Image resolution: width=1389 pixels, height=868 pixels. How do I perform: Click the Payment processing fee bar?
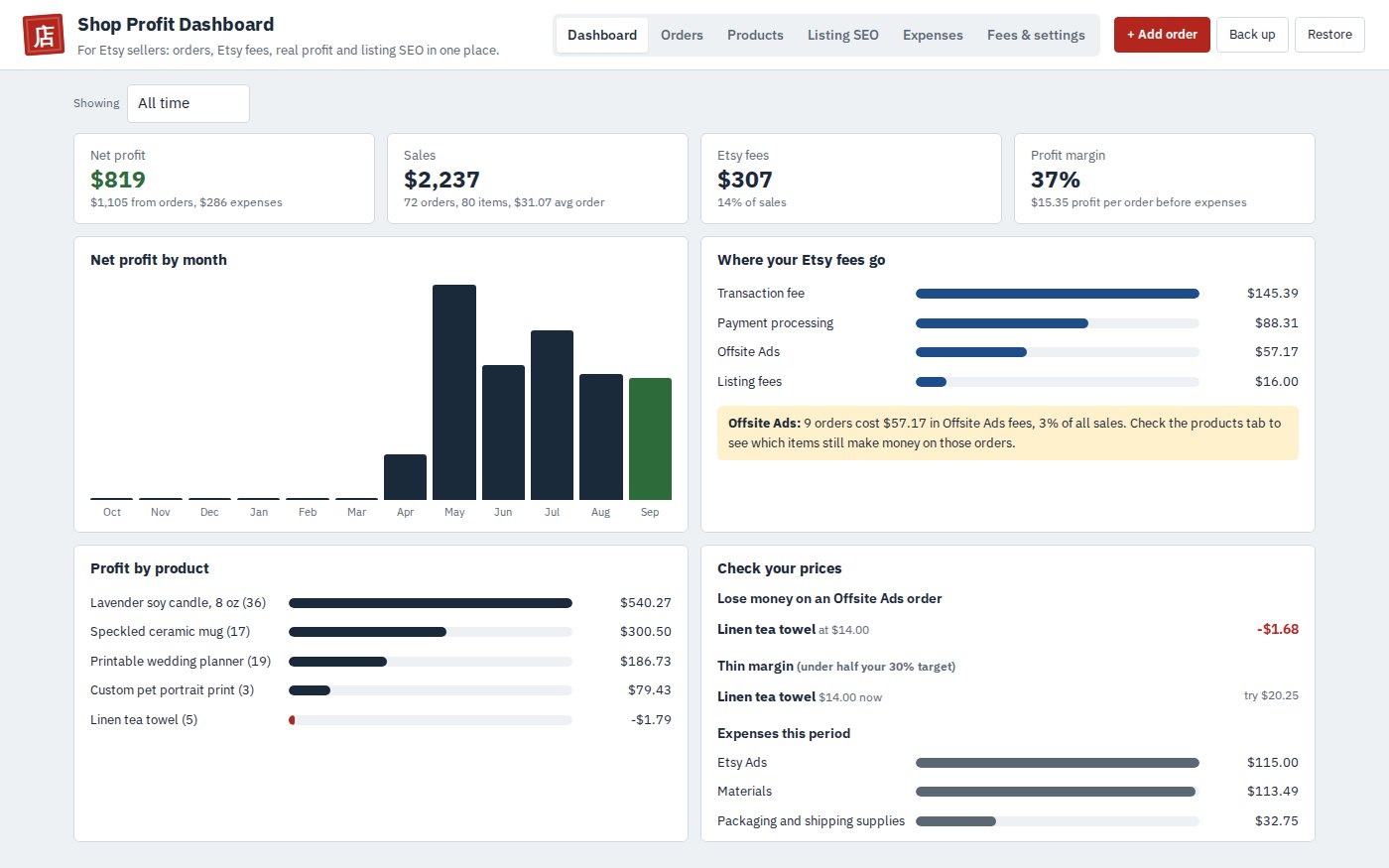[1058, 323]
